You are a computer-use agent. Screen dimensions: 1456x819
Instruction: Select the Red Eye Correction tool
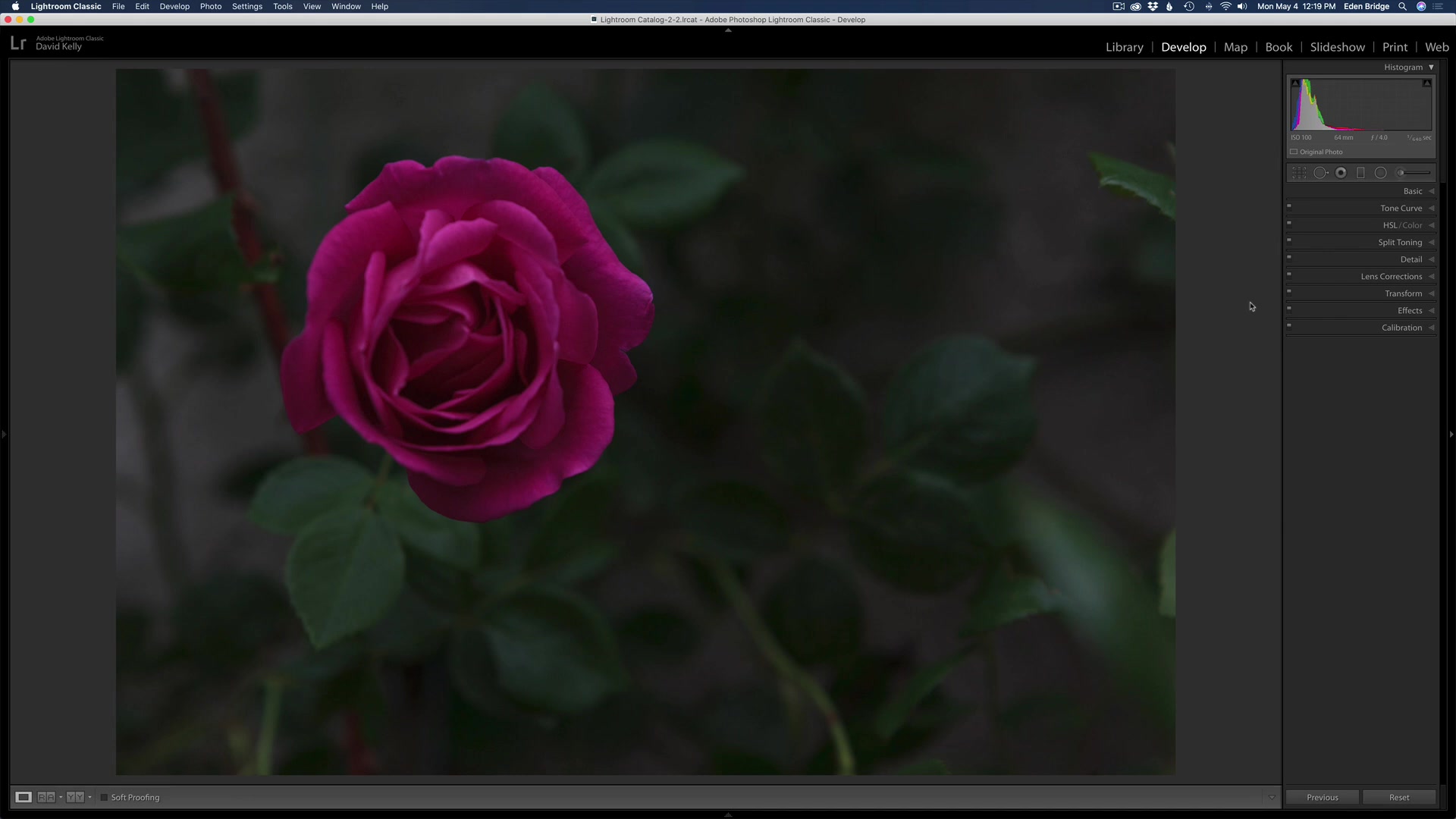pyautogui.click(x=1341, y=173)
